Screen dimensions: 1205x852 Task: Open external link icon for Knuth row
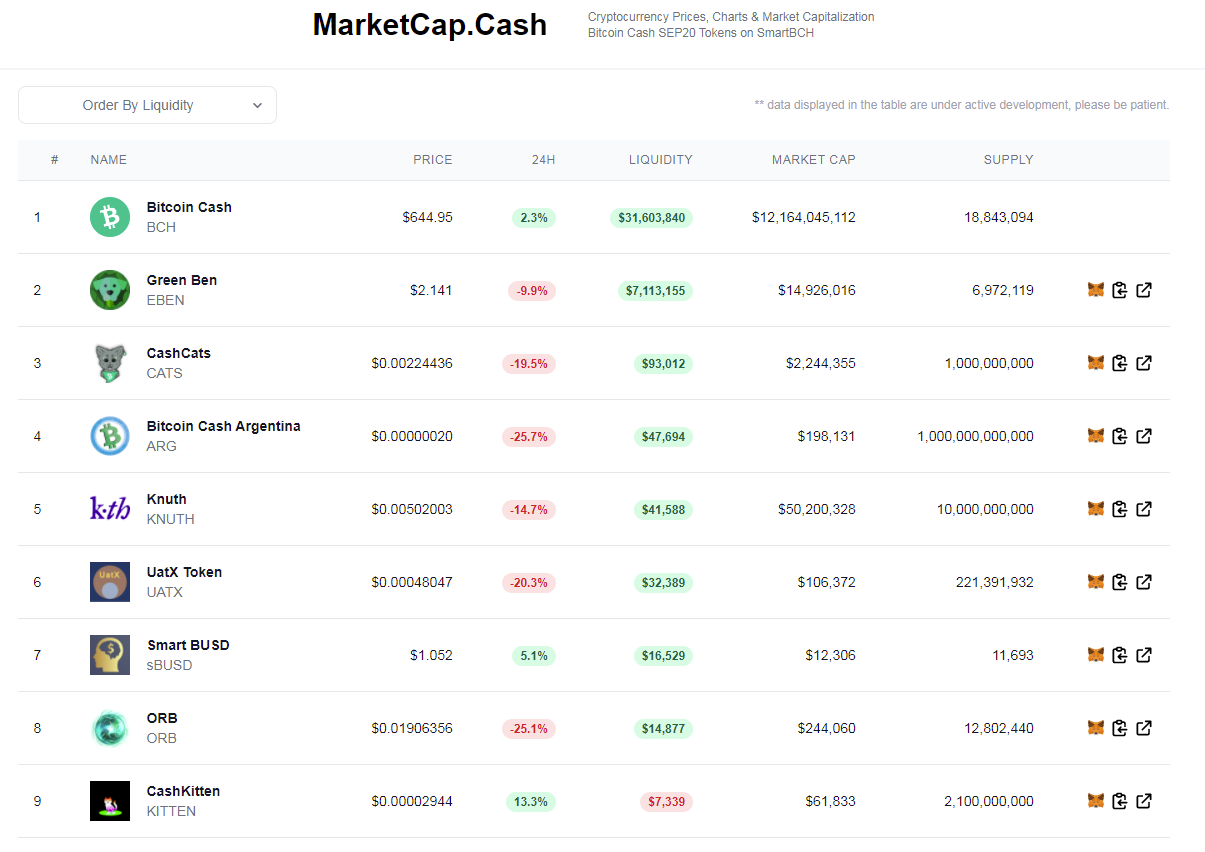tap(1144, 509)
